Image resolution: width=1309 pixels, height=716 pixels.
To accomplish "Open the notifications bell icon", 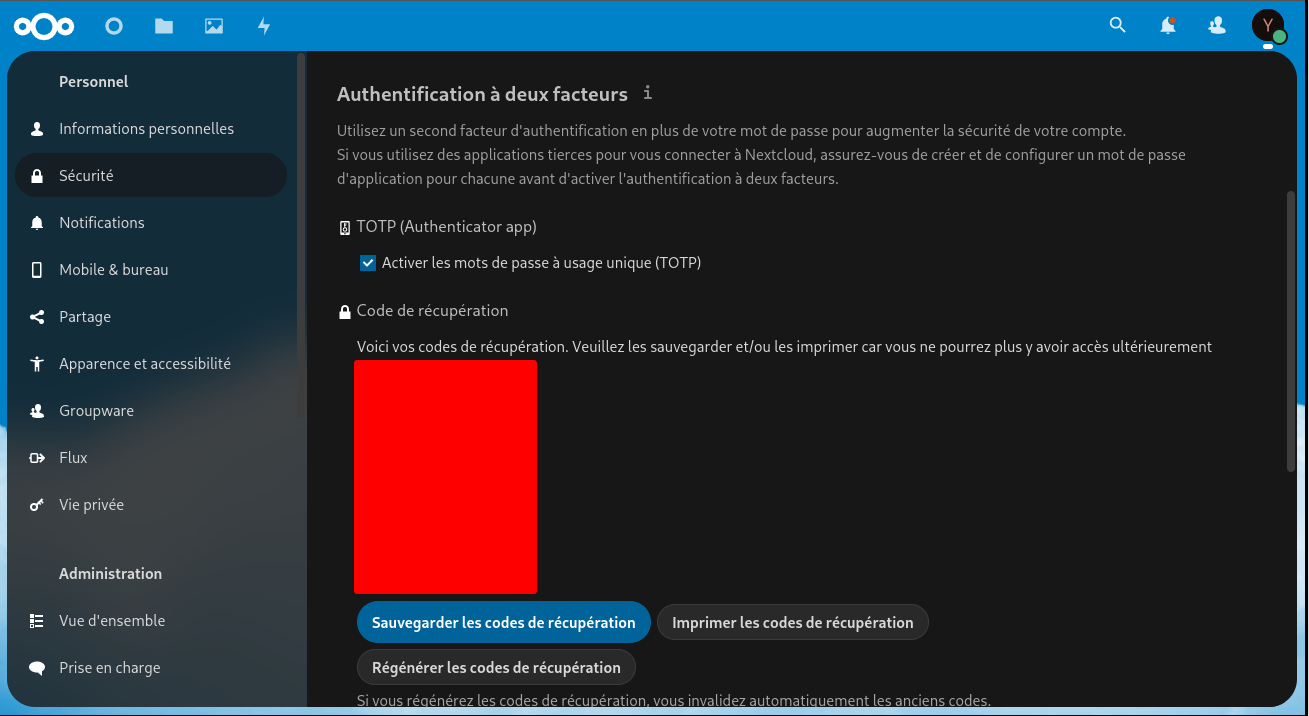I will point(1168,26).
